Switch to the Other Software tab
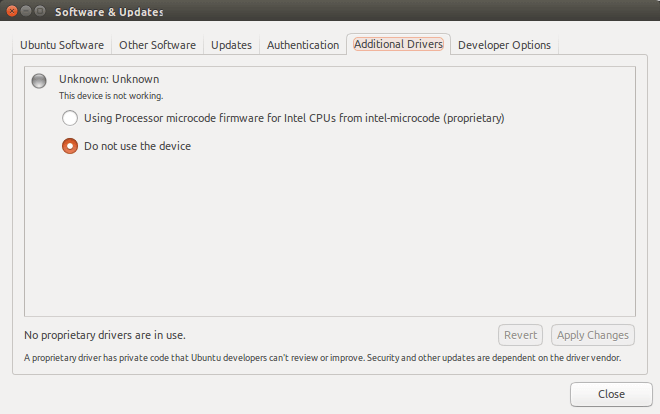Image resolution: width=660 pixels, height=414 pixels. tap(157, 45)
